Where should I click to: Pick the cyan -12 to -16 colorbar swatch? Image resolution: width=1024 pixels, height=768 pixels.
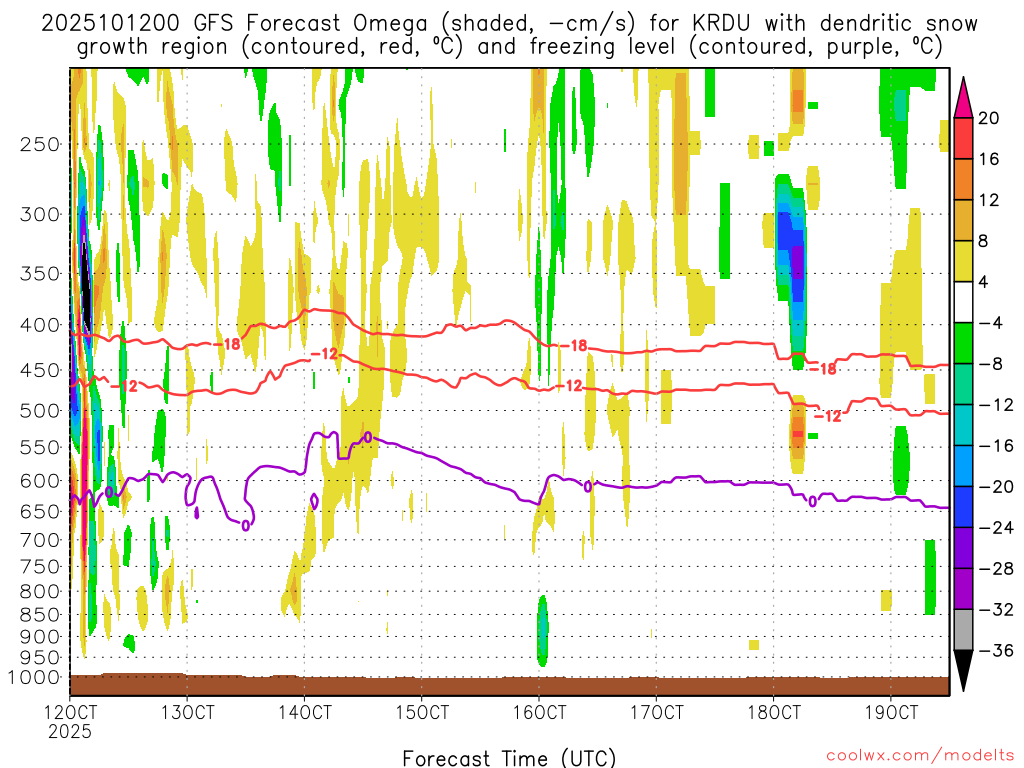(963, 424)
